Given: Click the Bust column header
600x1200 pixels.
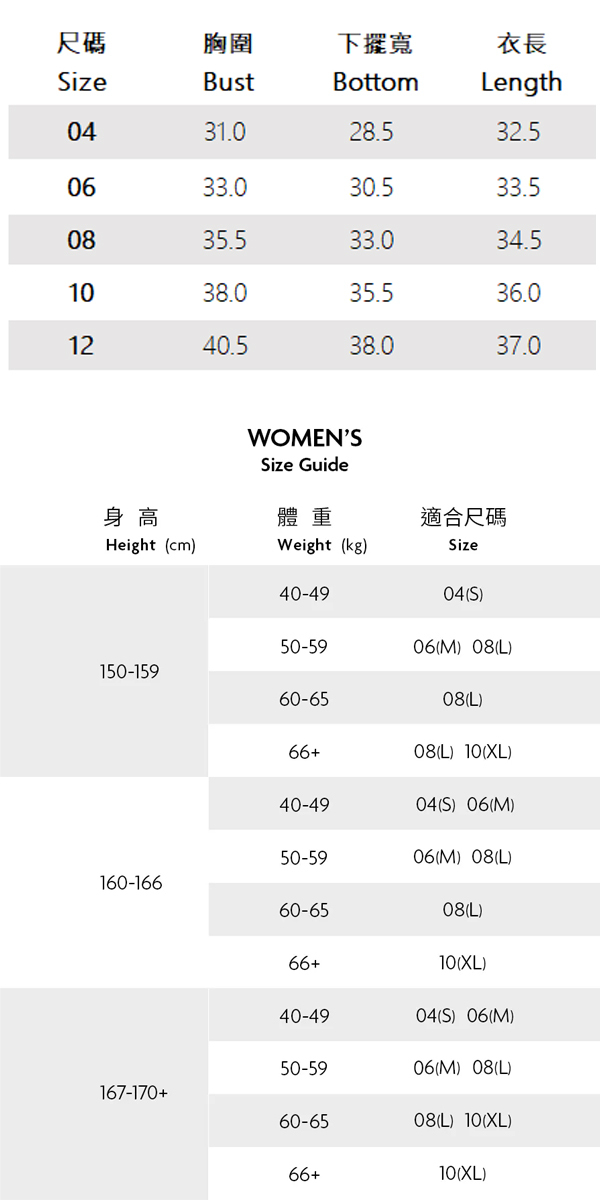Looking at the screenshot, I should (228, 63).
